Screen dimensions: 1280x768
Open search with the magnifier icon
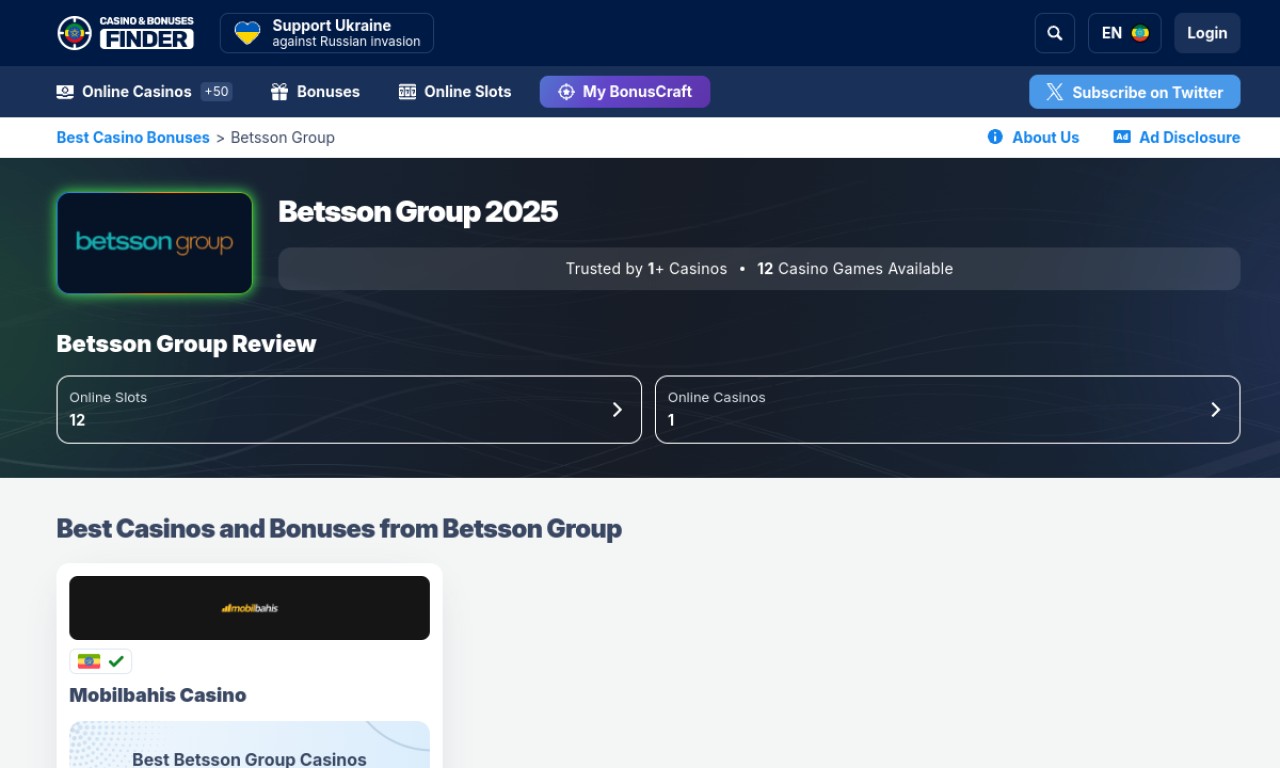click(x=1055, y=33)
